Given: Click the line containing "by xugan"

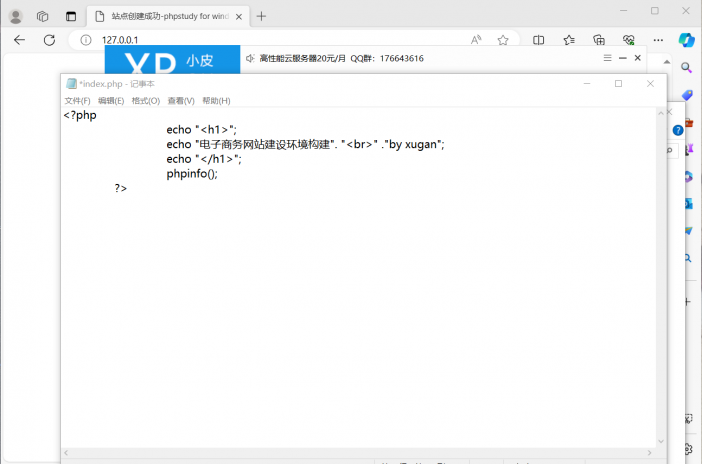Looking at the screenshot, I should click(305, 145).
